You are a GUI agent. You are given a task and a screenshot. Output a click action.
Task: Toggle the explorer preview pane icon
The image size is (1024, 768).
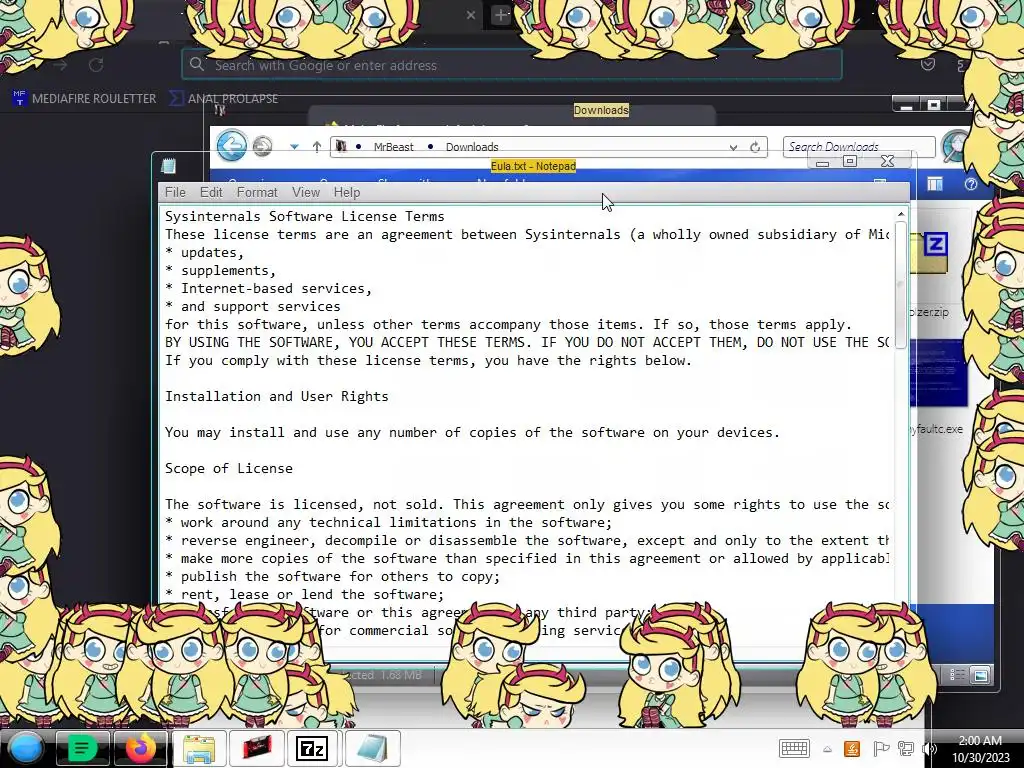pos(935,184)
